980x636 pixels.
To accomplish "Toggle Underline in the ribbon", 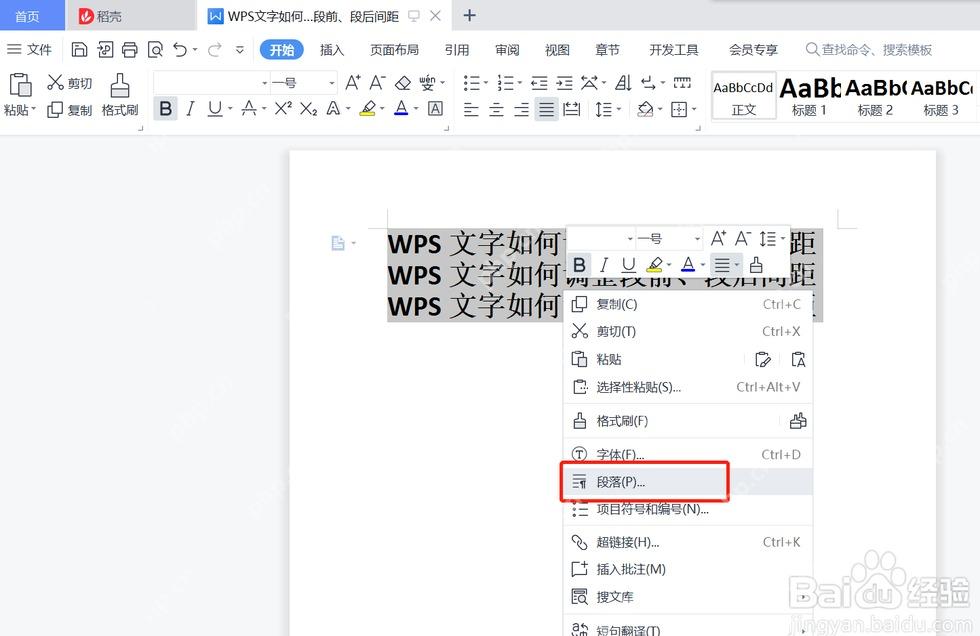I will click(215, 109).
